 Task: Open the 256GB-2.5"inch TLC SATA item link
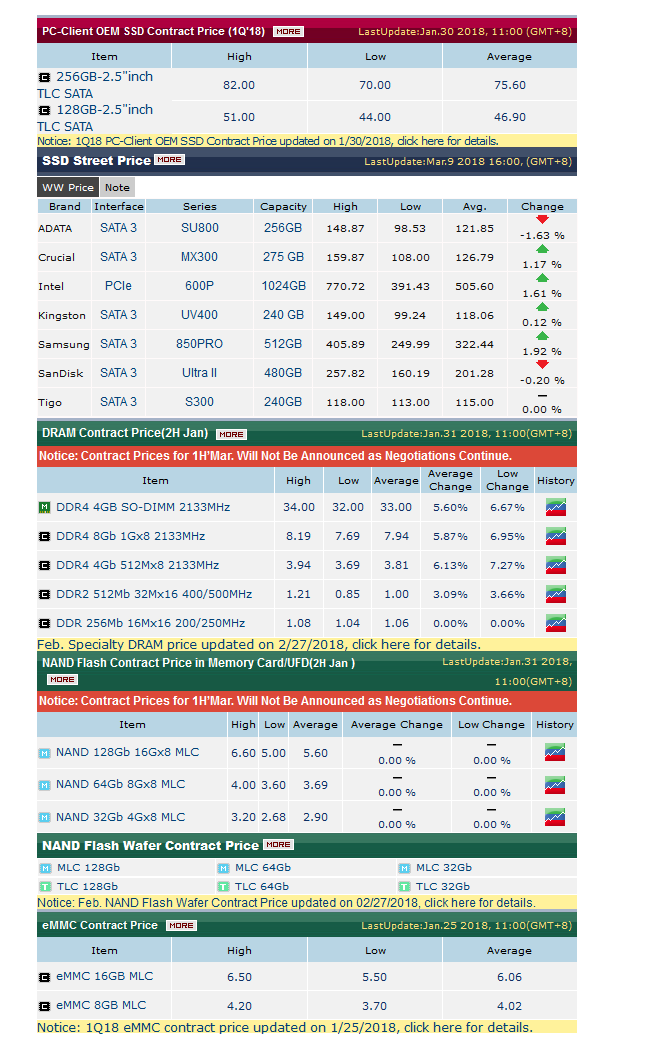click(95, 85)
